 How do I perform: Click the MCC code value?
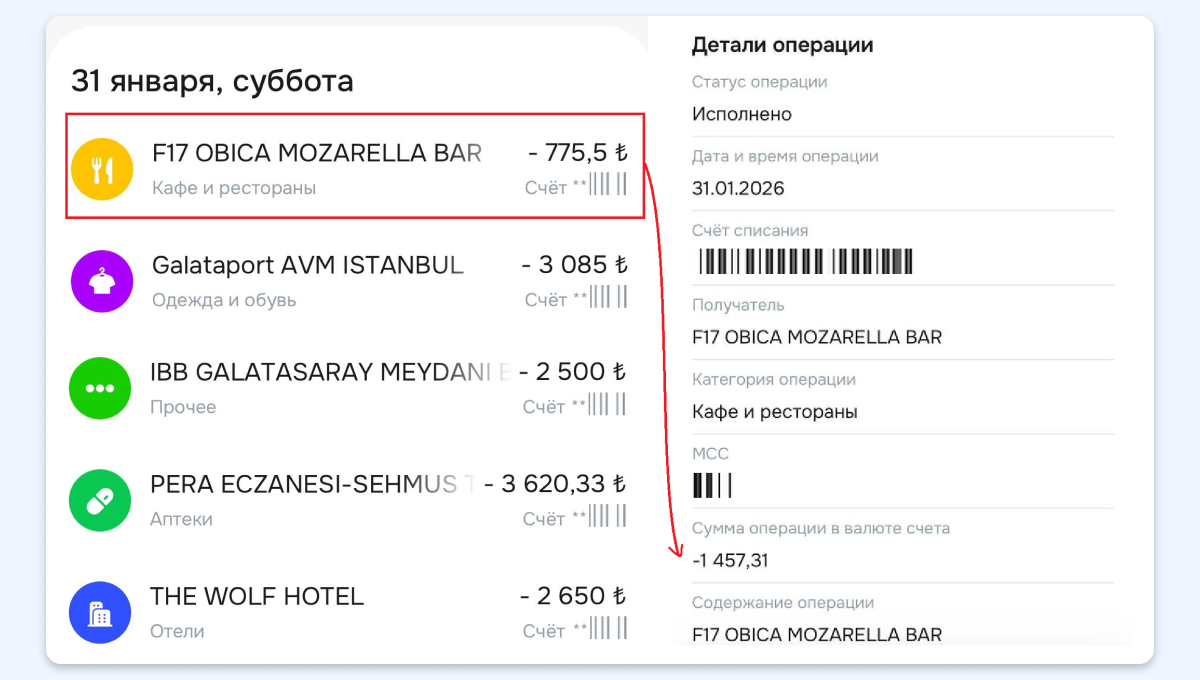713,486
